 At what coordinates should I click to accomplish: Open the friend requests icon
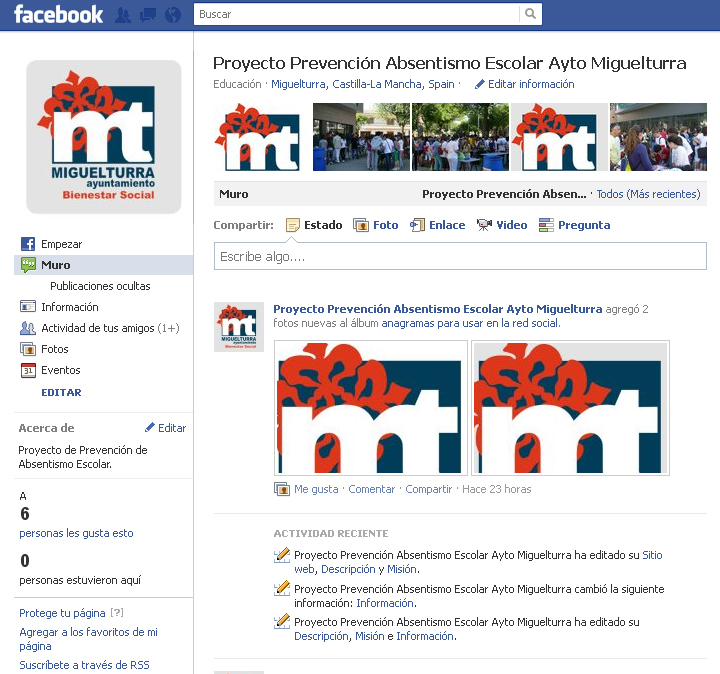click(123, 15)
